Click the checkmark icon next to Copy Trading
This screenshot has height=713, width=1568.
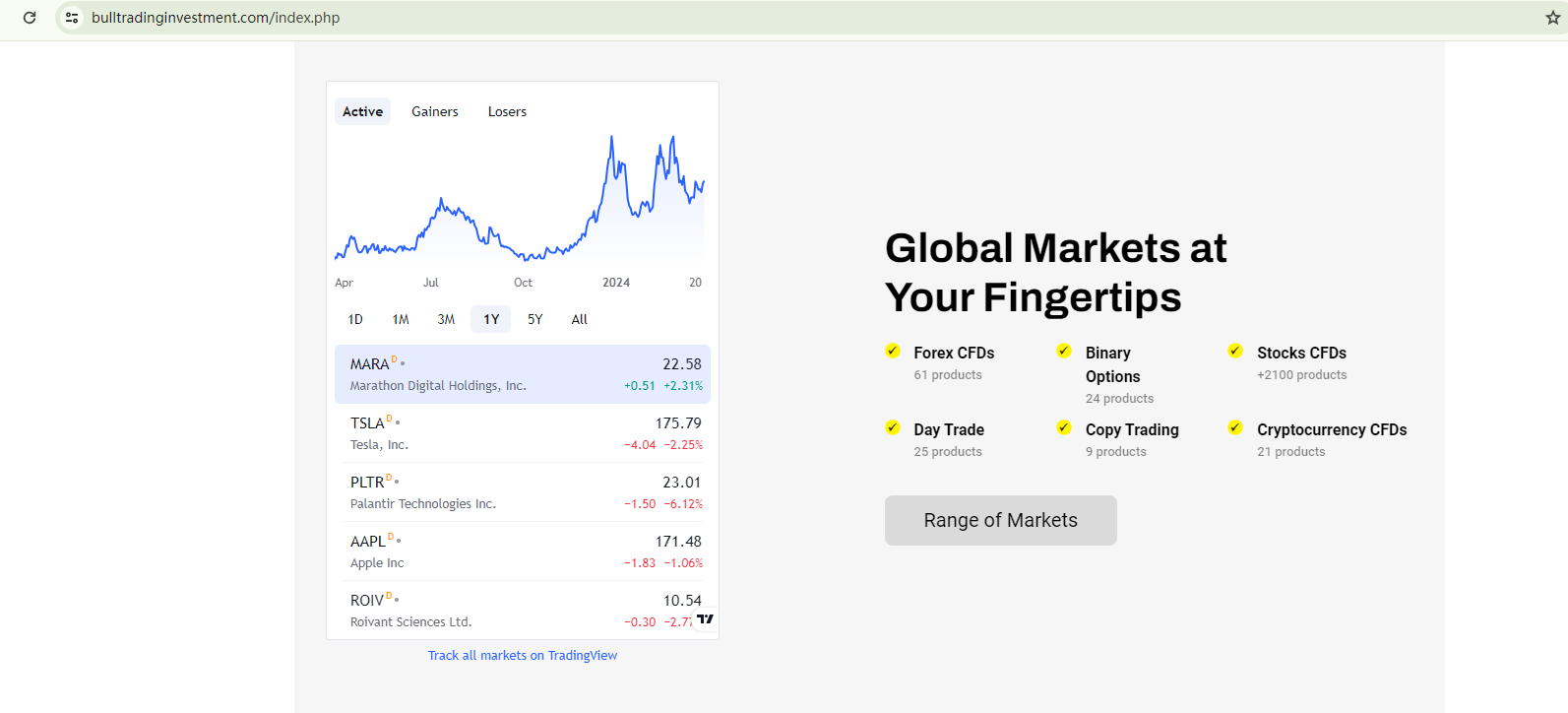(x=1064, y=427)
